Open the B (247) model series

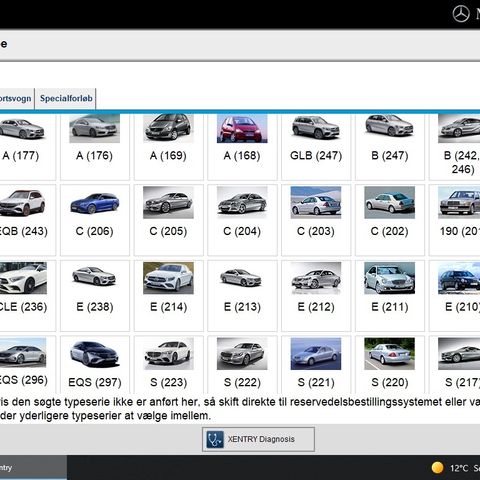point(390,147)
